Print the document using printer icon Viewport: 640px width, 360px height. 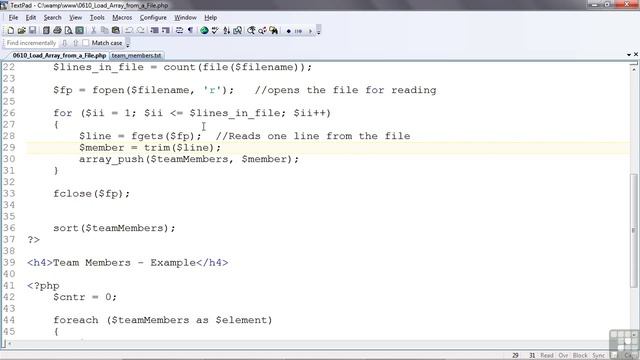click(57, 31)
